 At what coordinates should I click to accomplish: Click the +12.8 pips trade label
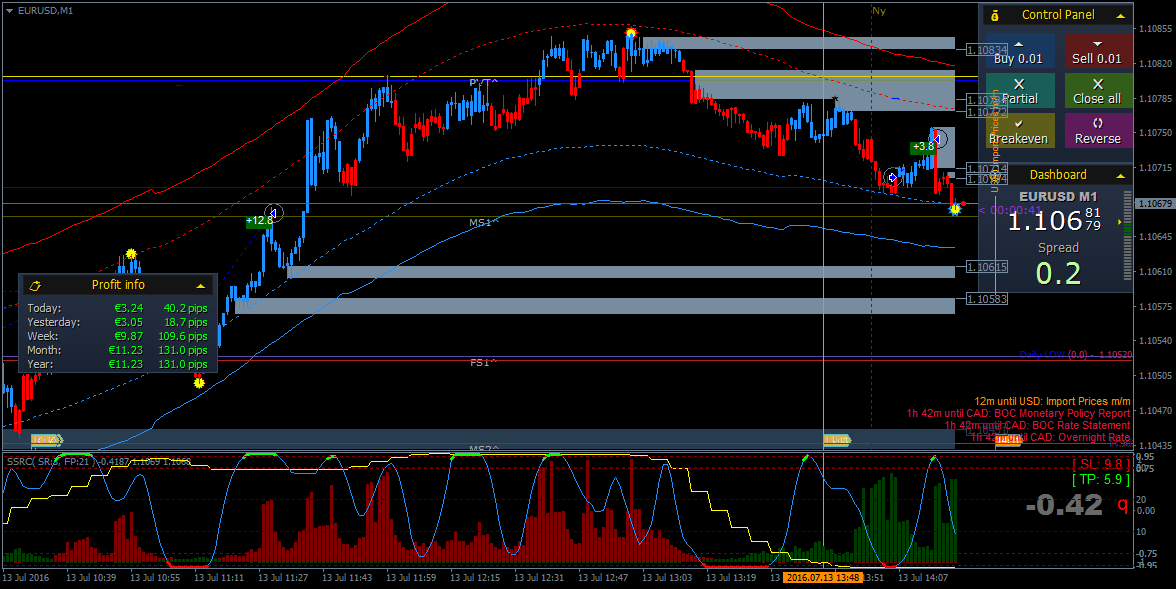259,221
